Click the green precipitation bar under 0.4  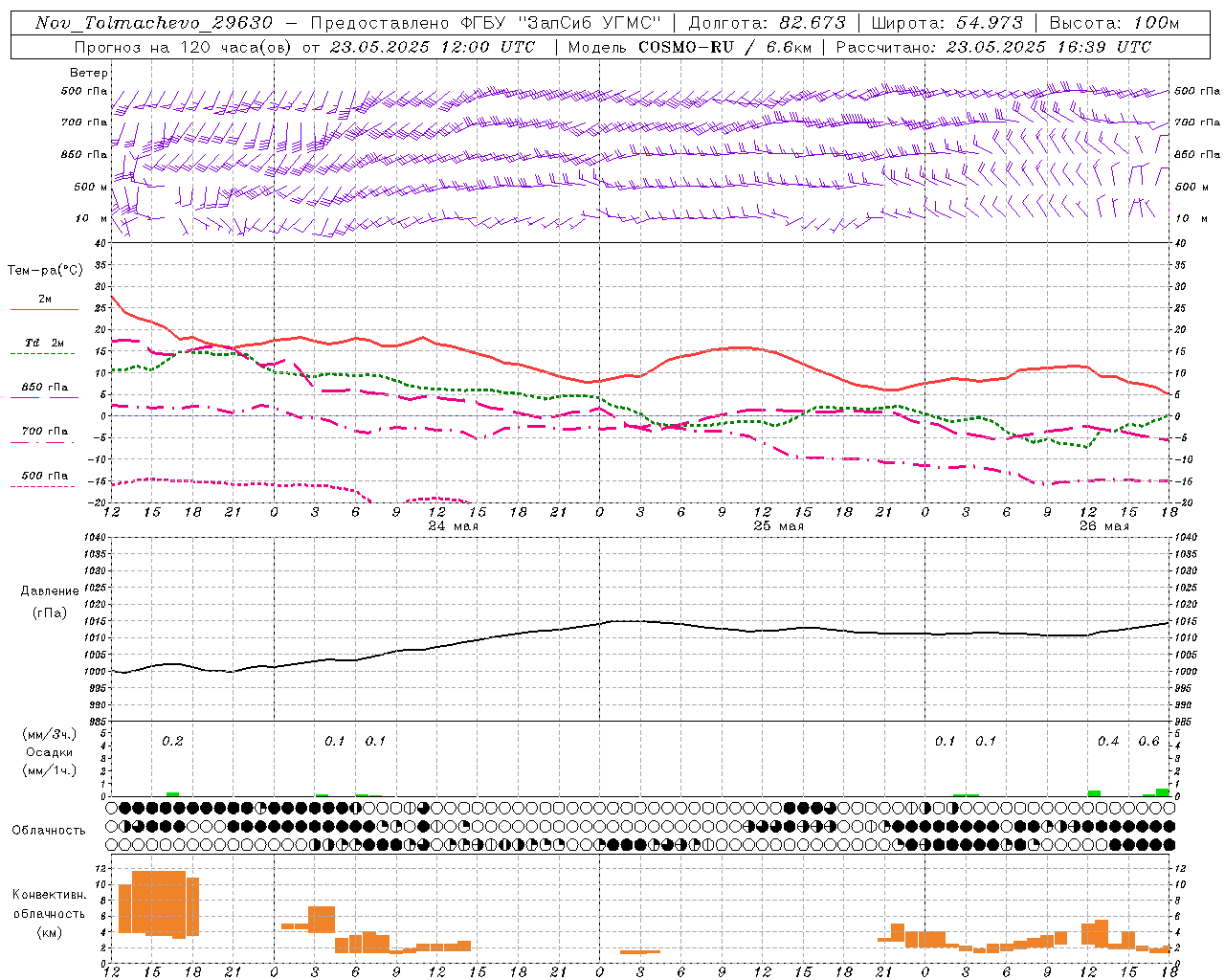point(1094,793)
